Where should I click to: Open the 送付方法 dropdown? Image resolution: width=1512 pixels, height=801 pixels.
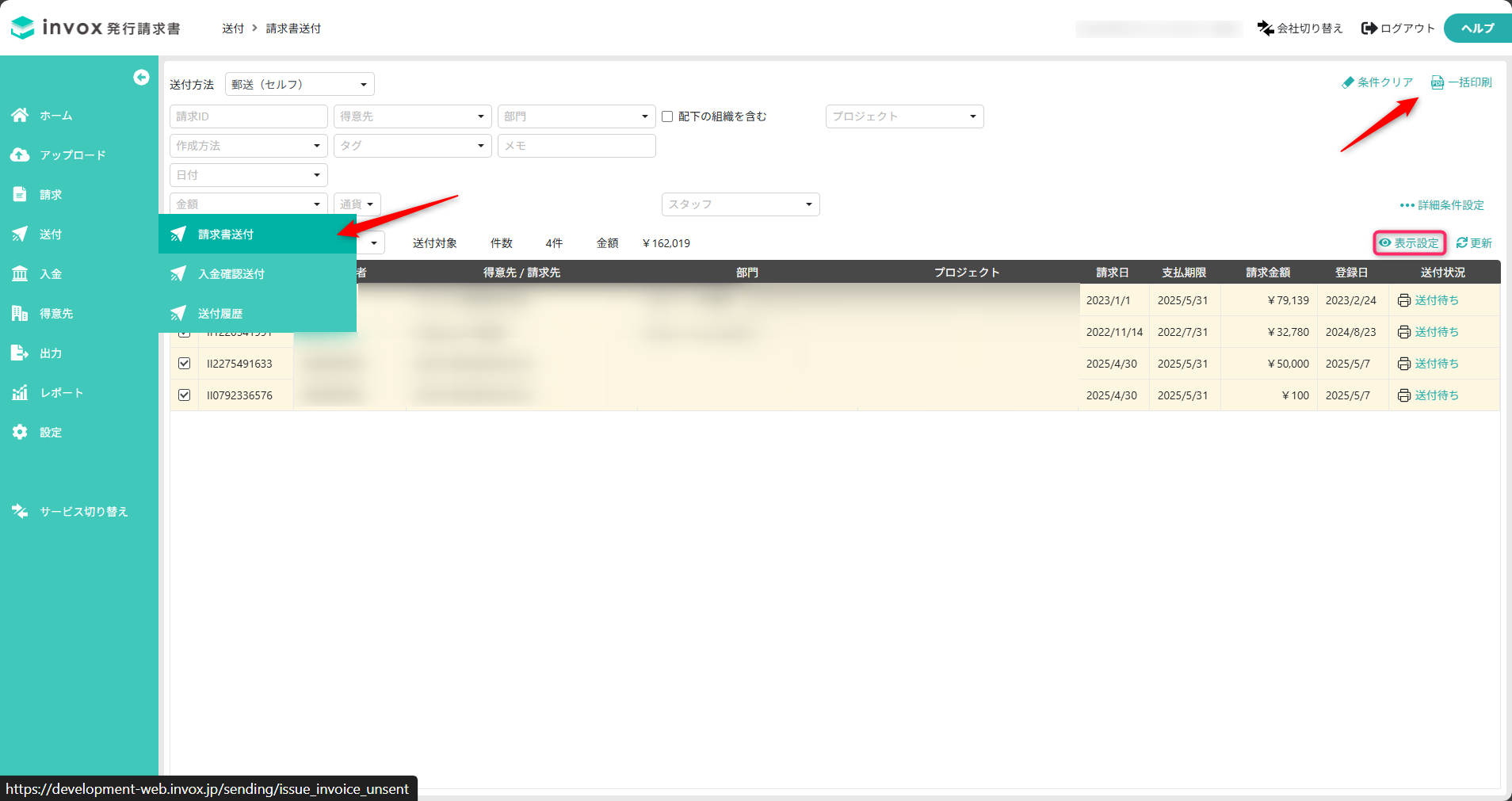(x=300, y=85)
